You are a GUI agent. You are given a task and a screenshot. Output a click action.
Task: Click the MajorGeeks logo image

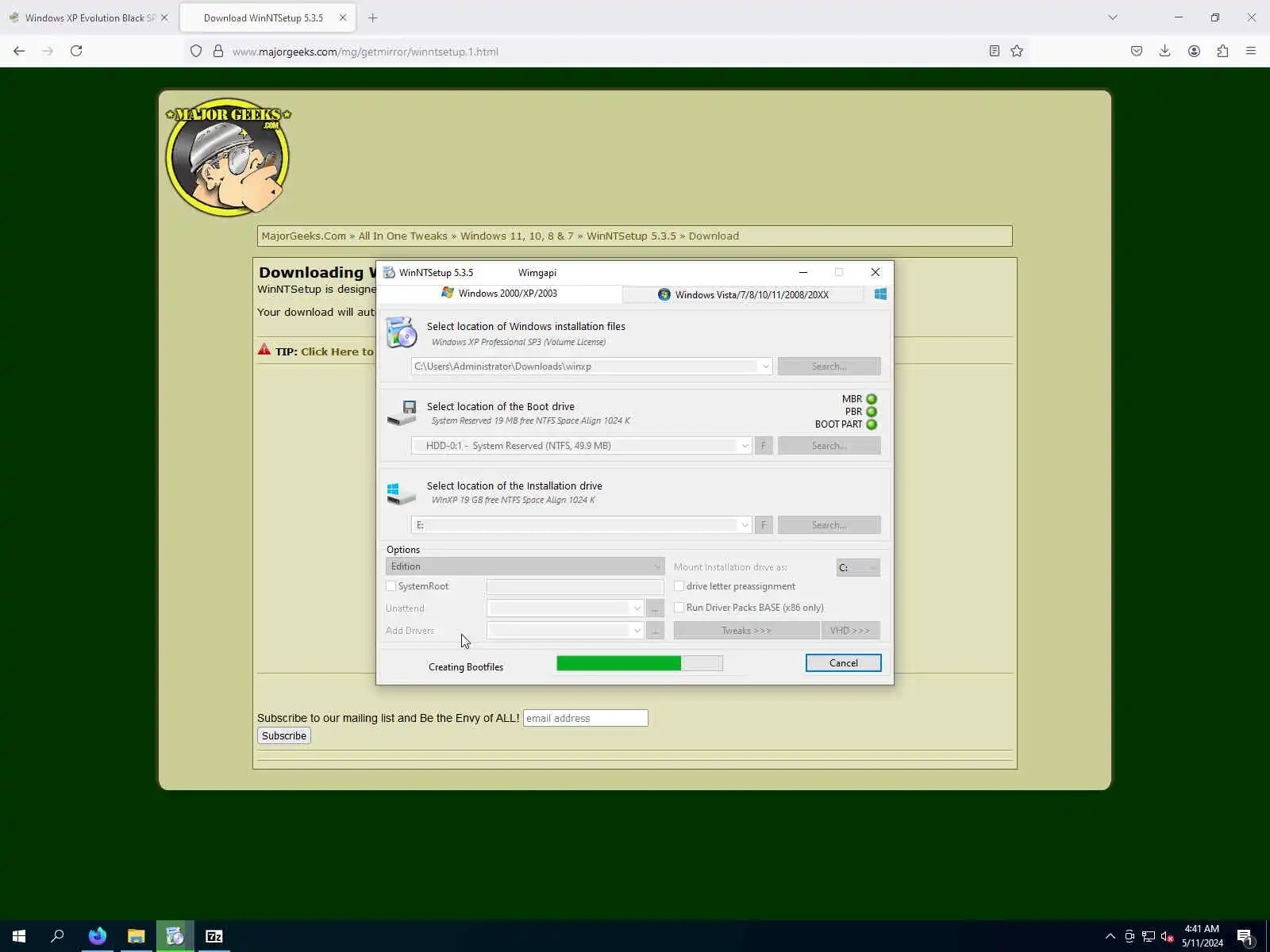pyautogui.click(x=229, y=157)
